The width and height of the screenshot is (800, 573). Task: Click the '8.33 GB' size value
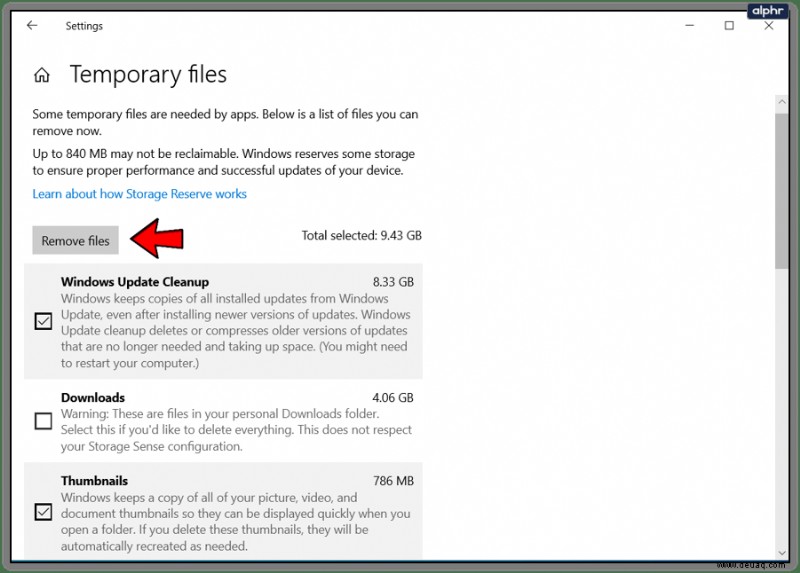[393, 282]
